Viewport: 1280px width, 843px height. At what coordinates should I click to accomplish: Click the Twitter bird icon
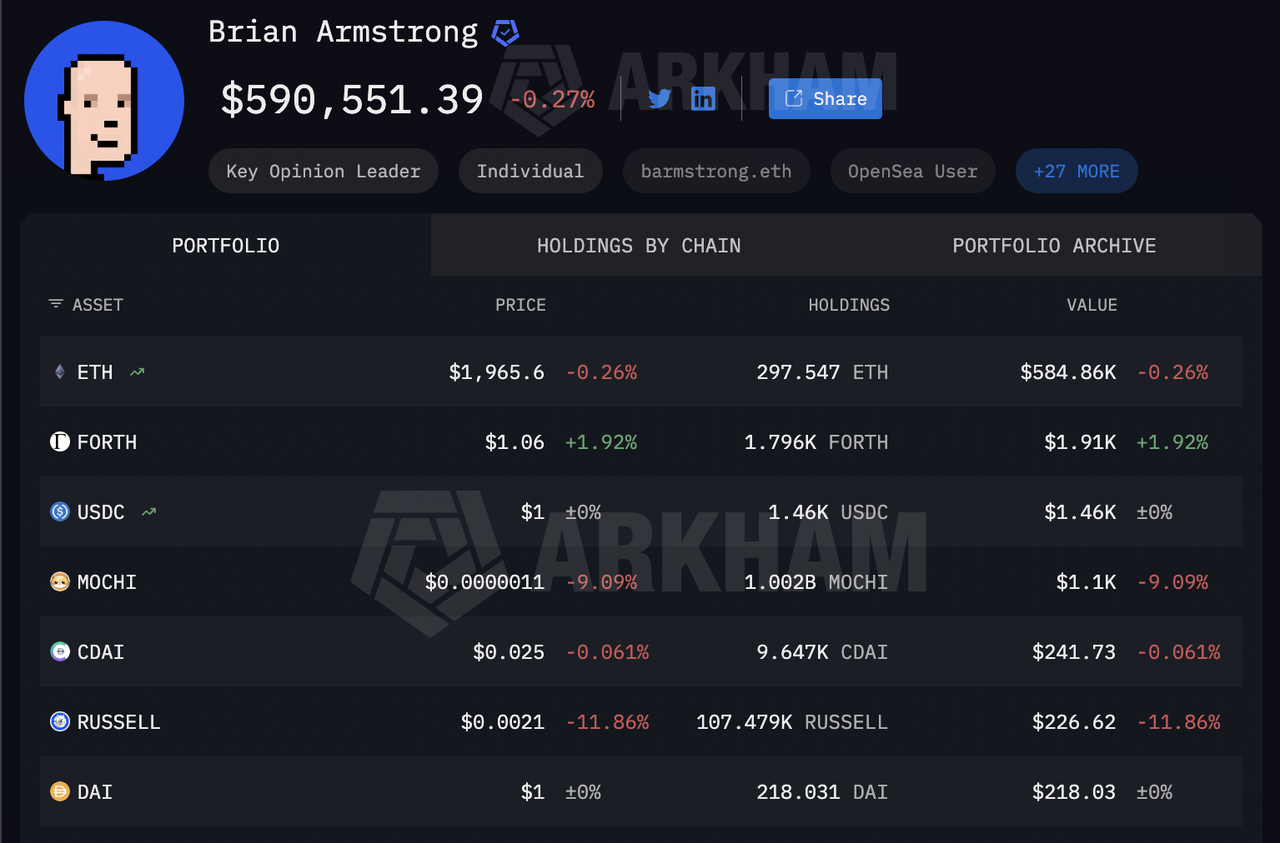pos(659,99)
